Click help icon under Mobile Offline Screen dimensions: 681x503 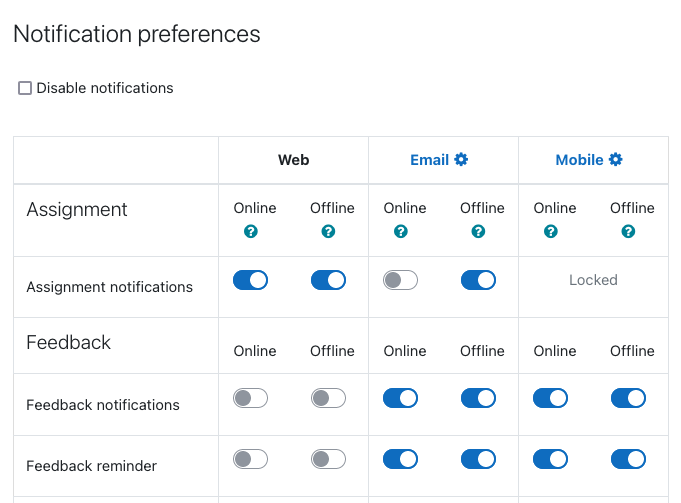pyautogui.click(x=628, y=231)
